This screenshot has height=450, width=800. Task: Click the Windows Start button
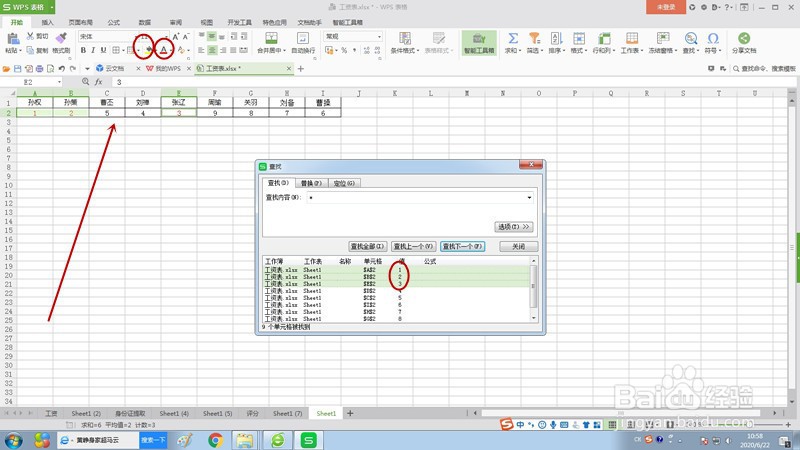coord(14,440)
